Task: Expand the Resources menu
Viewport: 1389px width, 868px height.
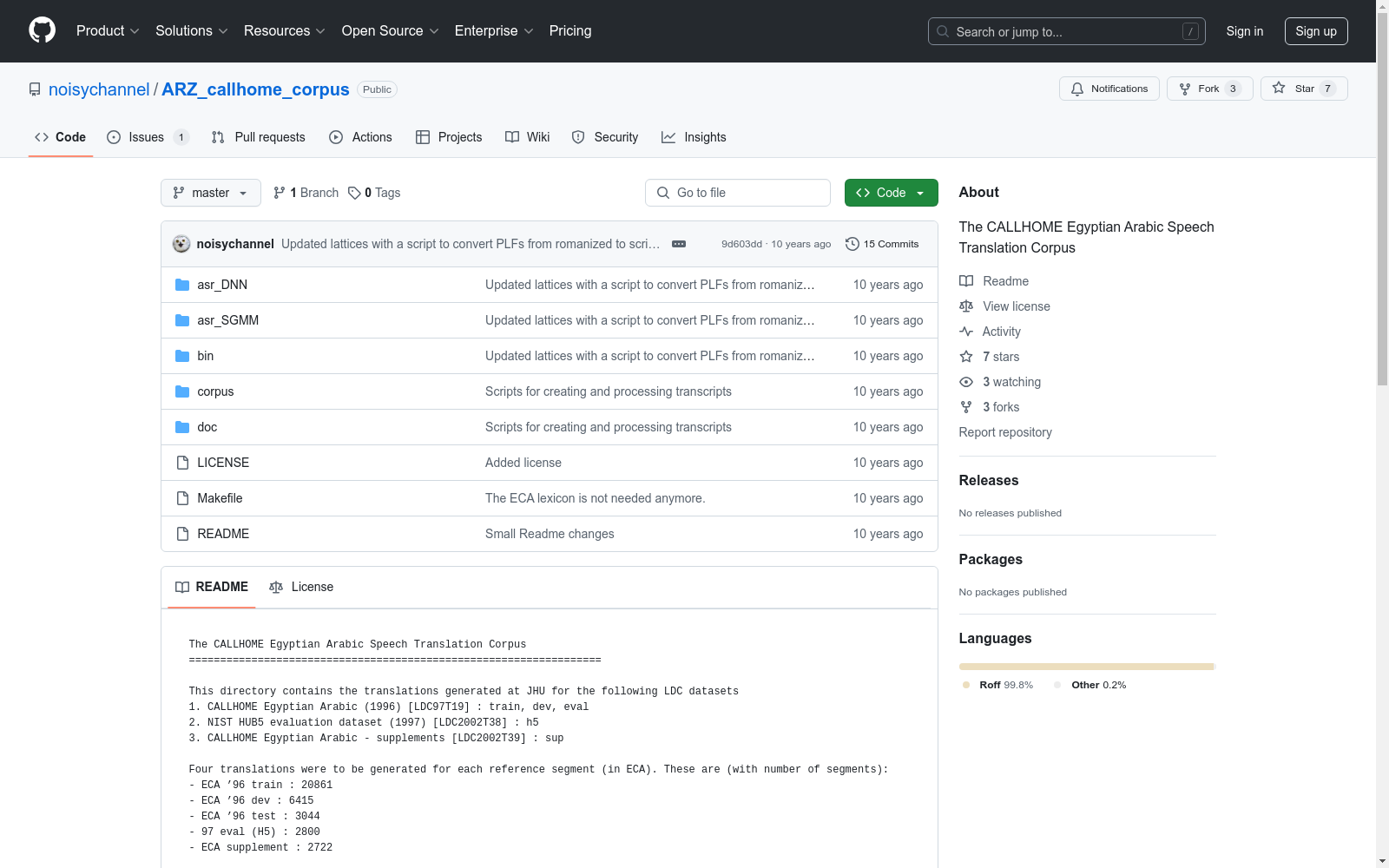Action: pyautogui.click(x=285, y=30)
